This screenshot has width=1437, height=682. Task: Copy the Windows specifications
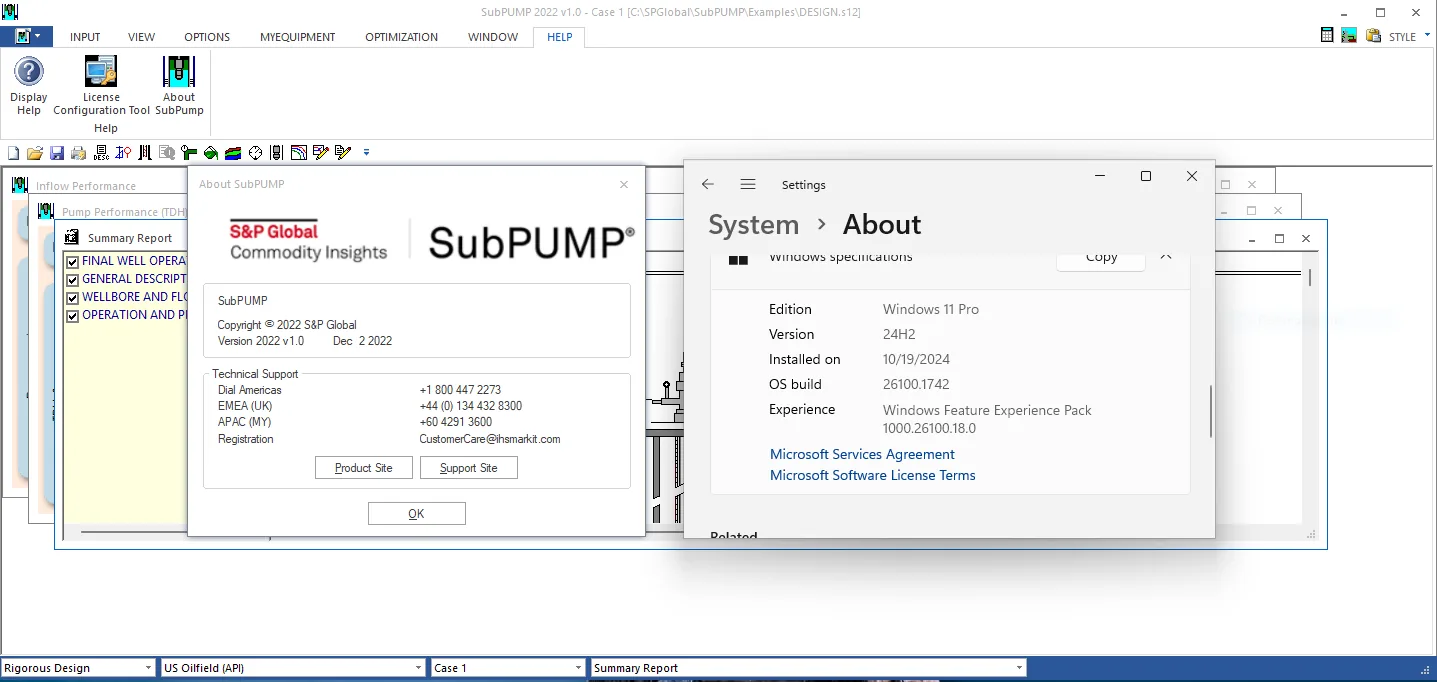click(x=1101, y=258)
